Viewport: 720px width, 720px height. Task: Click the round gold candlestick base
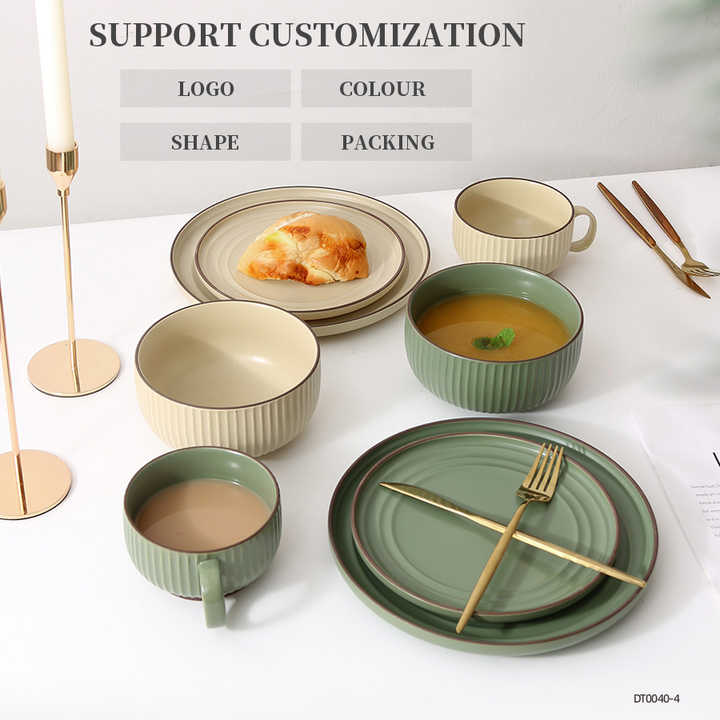(73, 367)
